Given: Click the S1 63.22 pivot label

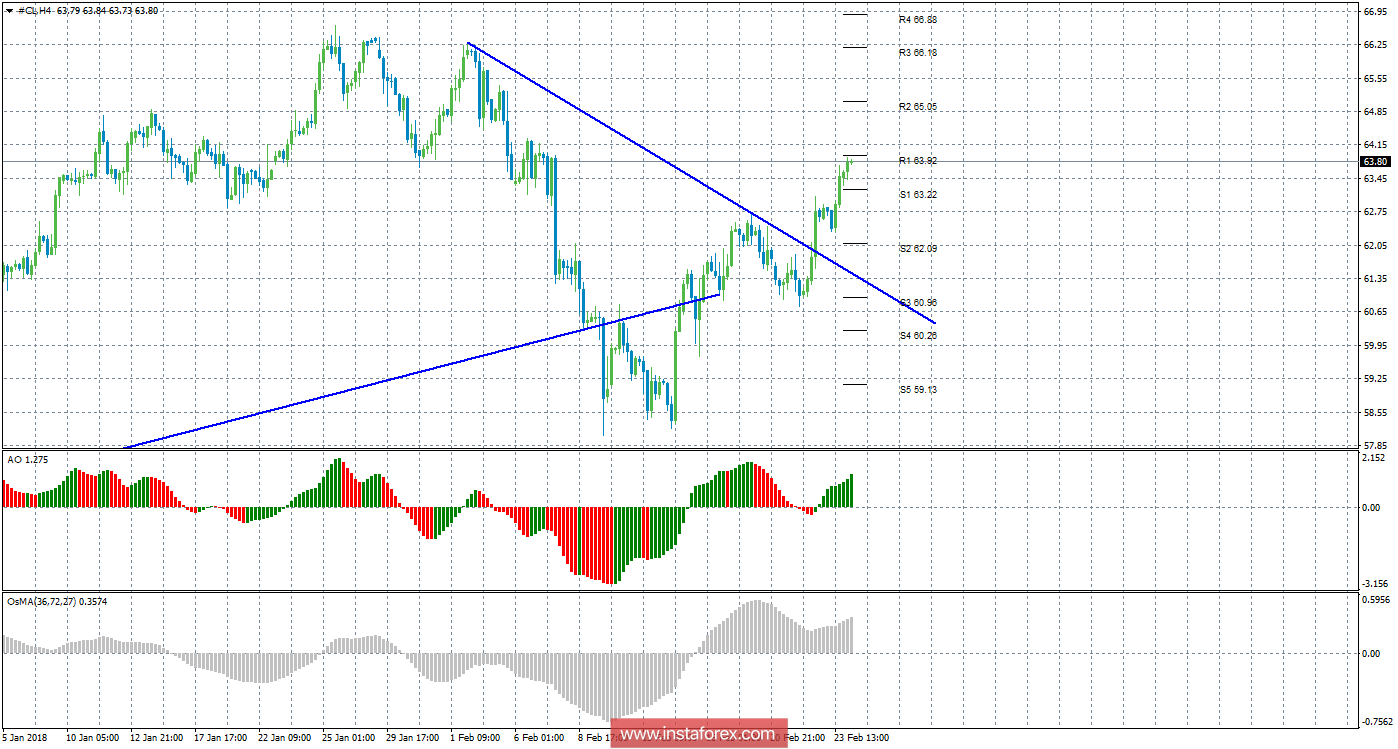Looking at the screenshot, I should (917, 194).
